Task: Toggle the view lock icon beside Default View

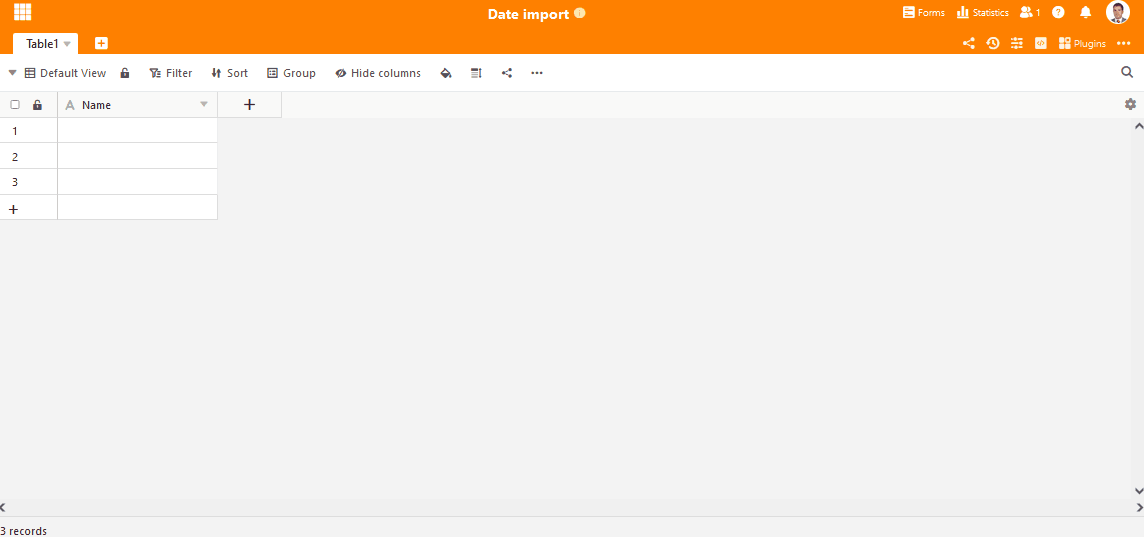Action: (125, 73)
